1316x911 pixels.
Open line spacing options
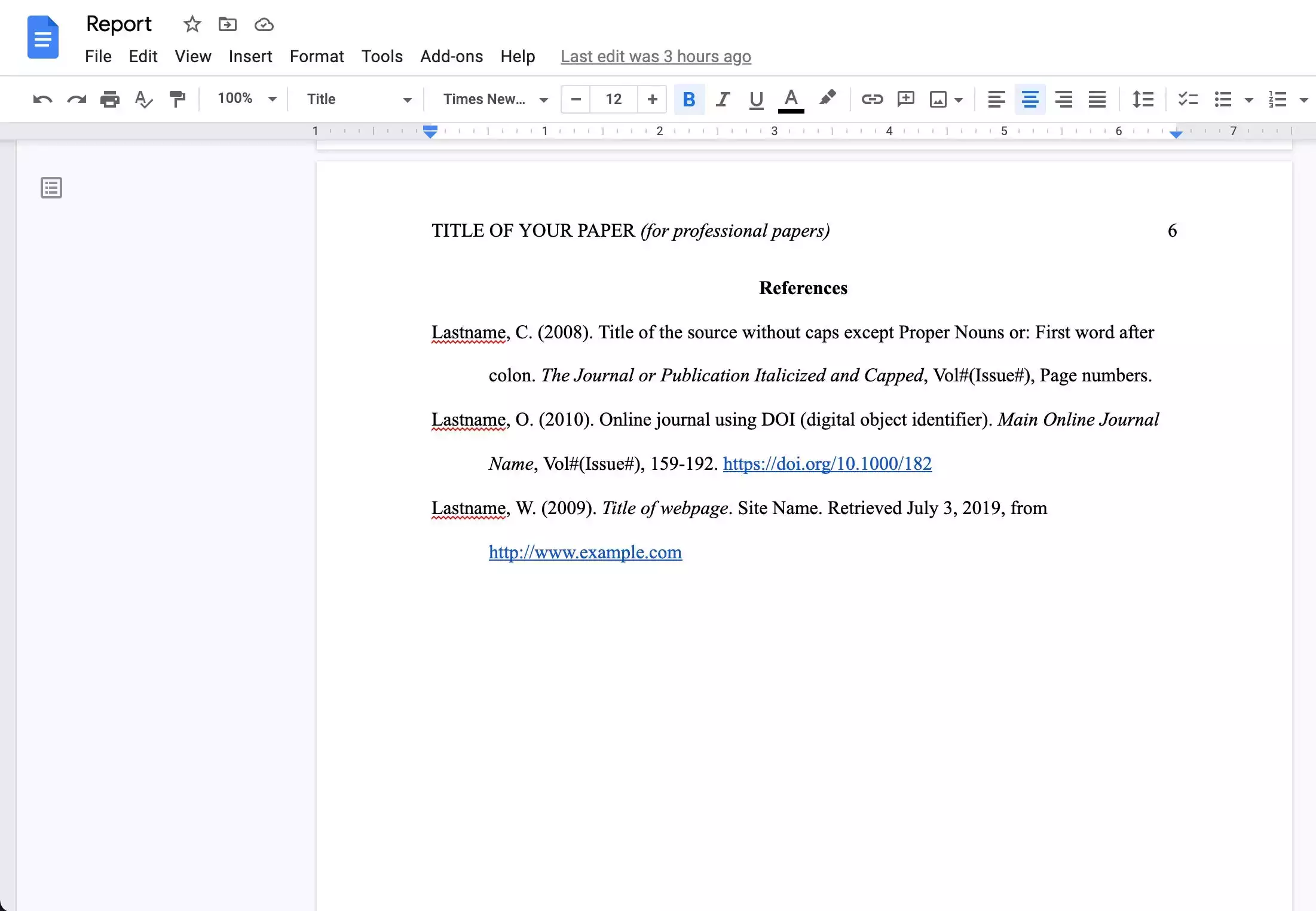1143,99
